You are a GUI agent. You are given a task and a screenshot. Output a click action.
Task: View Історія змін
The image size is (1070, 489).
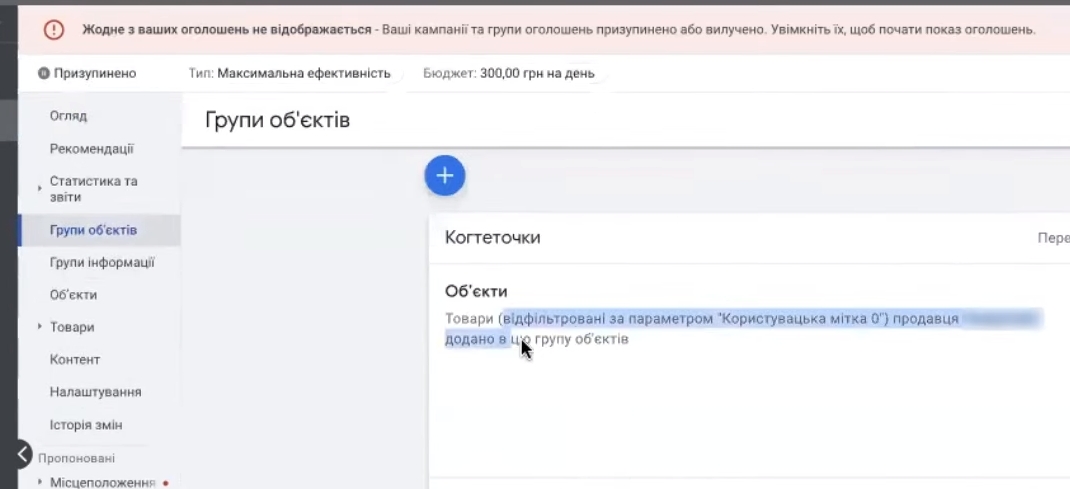tap(86, 425)
